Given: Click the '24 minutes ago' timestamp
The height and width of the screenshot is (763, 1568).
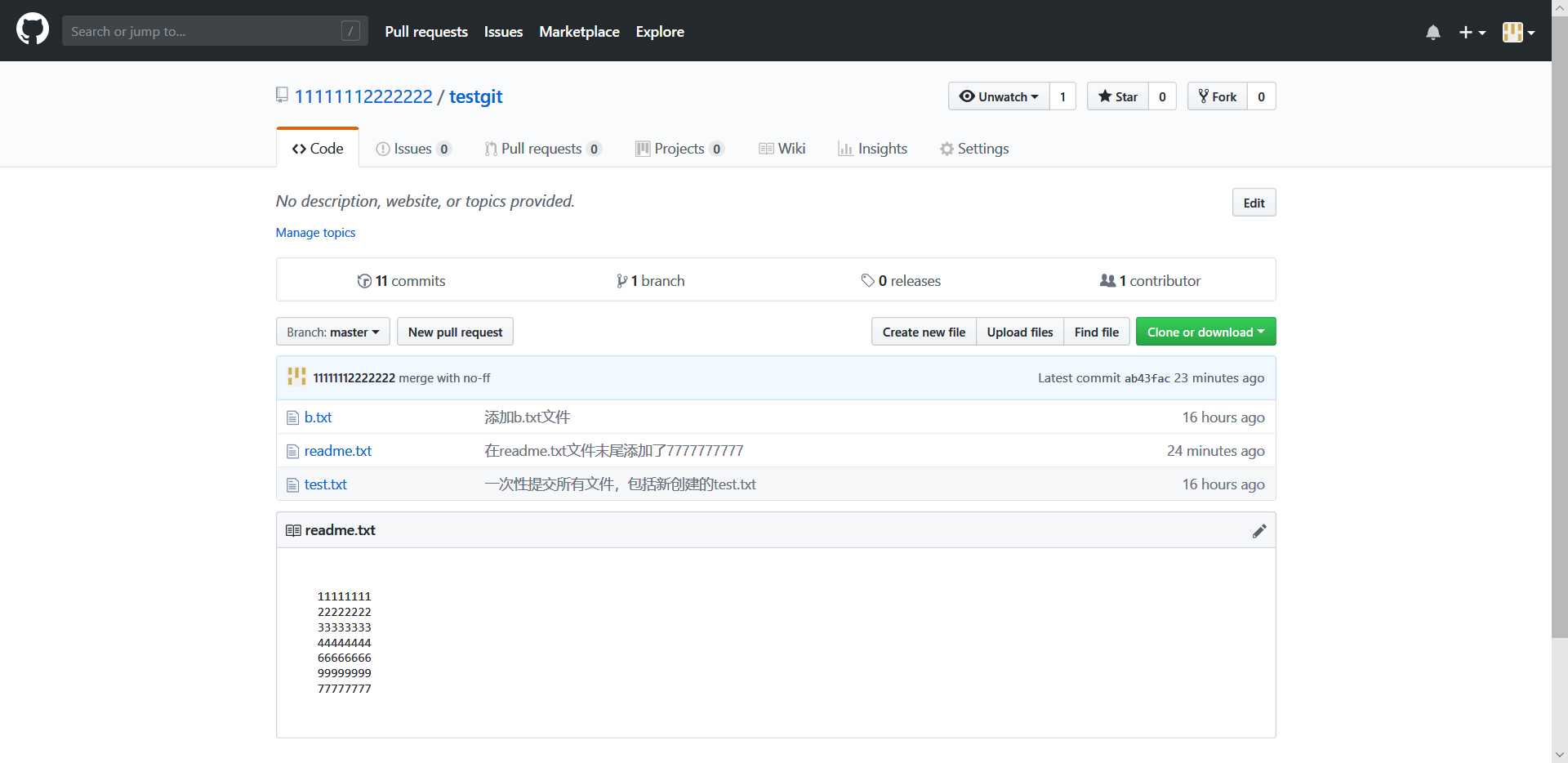Looking at the screenshot, I should pos(1215,450).
